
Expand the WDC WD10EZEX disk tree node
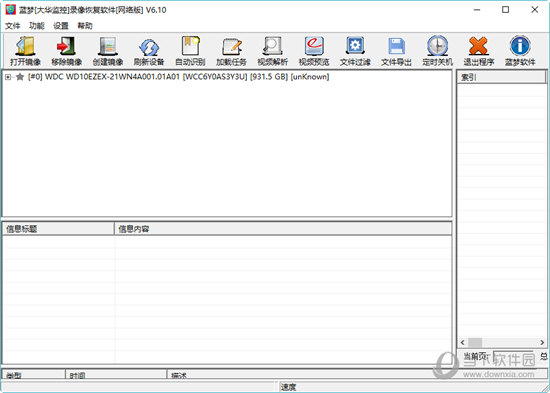point(8,77)
